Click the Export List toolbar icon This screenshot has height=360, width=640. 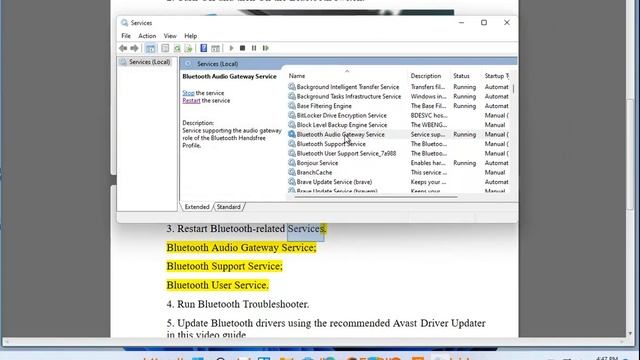pos(188,48)
